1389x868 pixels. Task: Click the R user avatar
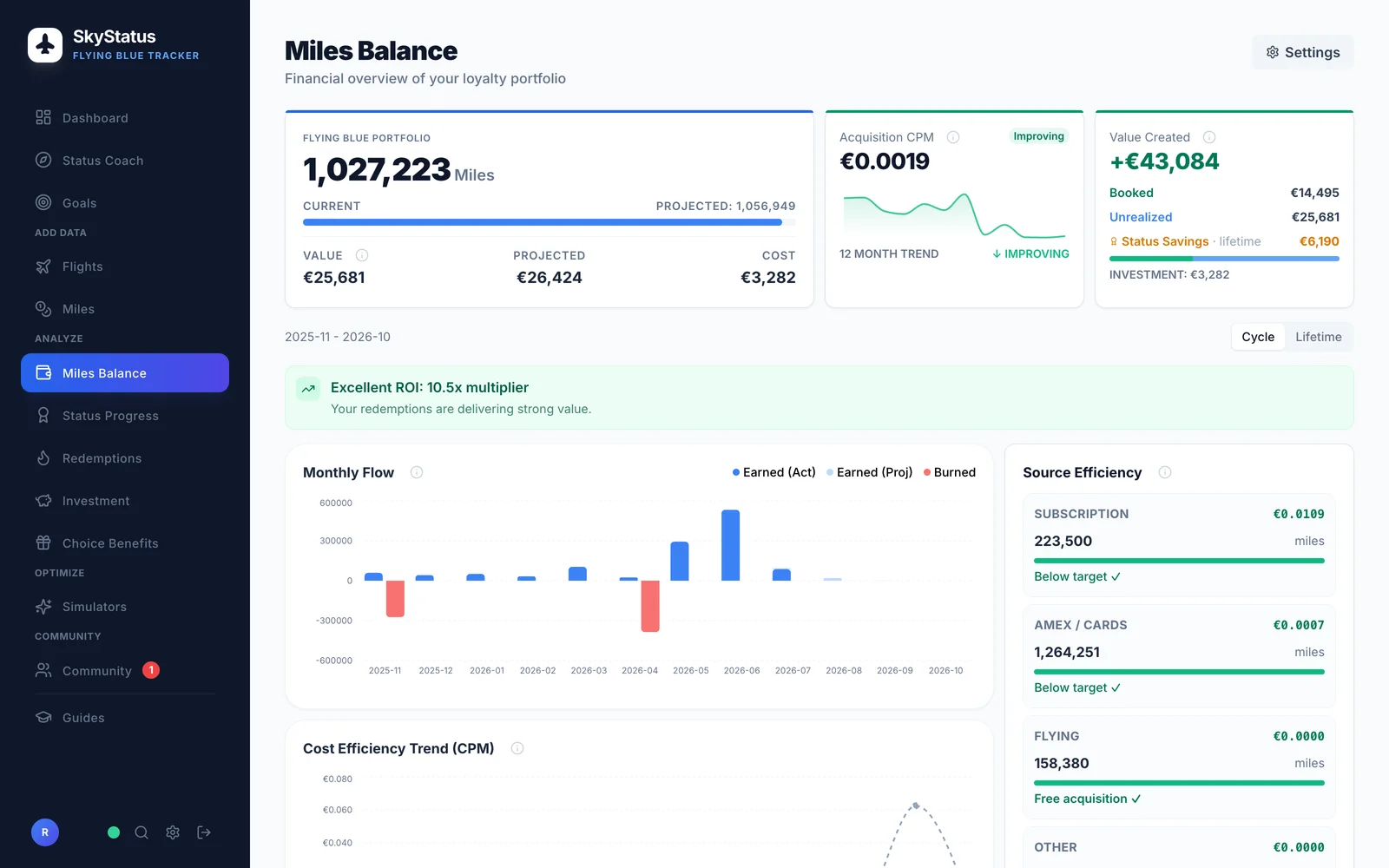[x=45, y=832]
